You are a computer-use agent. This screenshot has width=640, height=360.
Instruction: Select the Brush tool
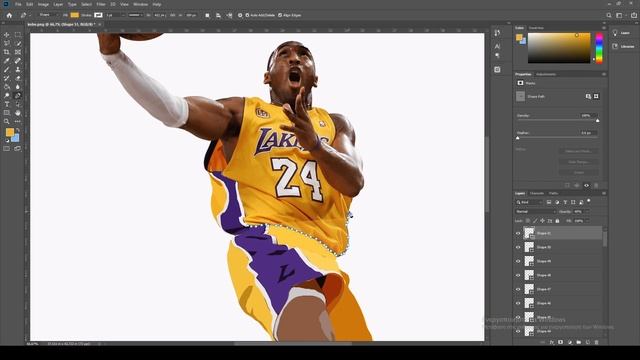[7, 69]
